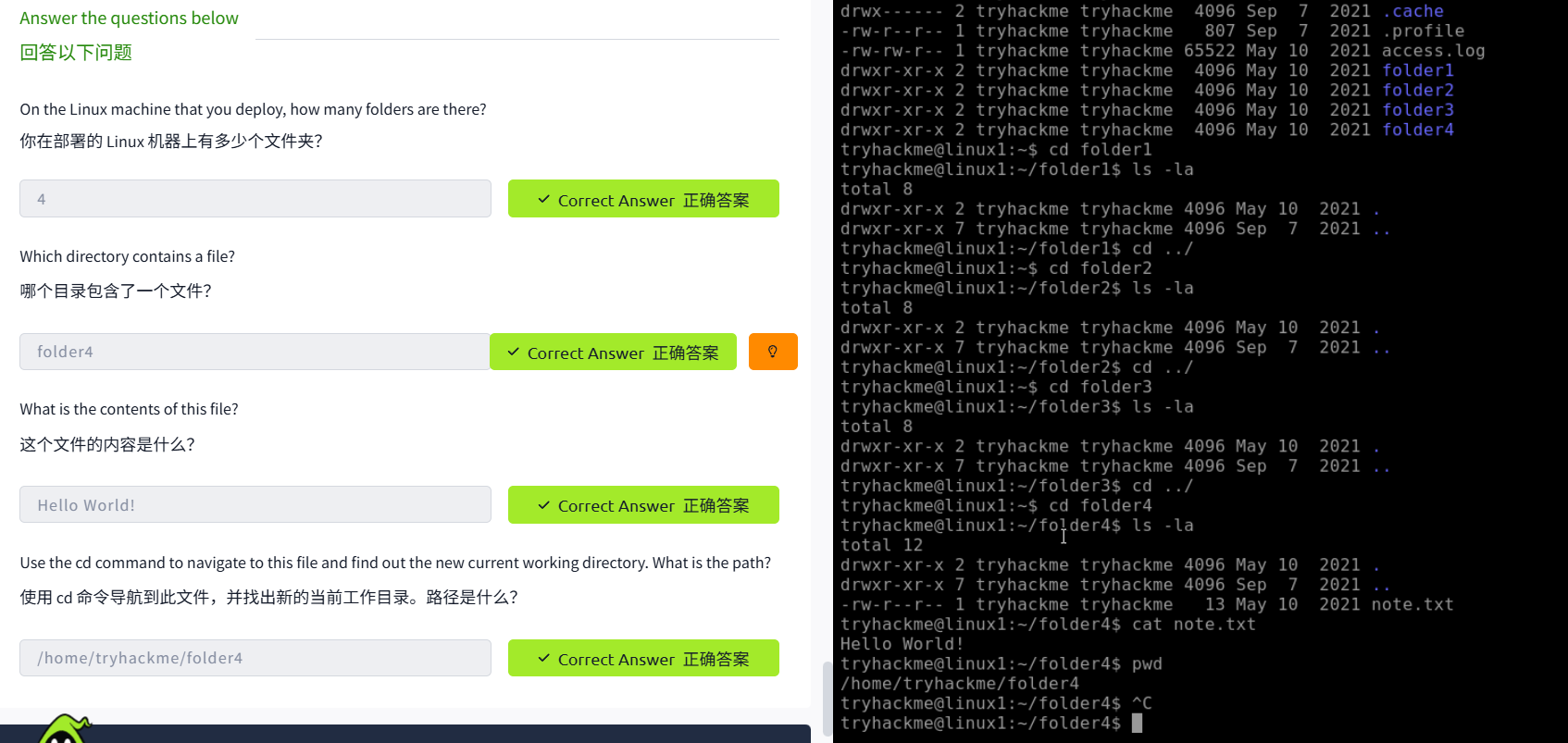Click the answer field containing 4
The image size is (1568, 743).
[255, 199]
